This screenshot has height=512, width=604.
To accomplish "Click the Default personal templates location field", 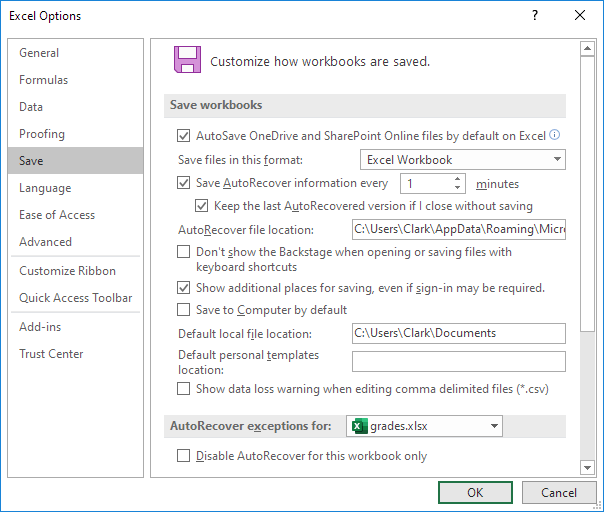I will tap(458, 361).
